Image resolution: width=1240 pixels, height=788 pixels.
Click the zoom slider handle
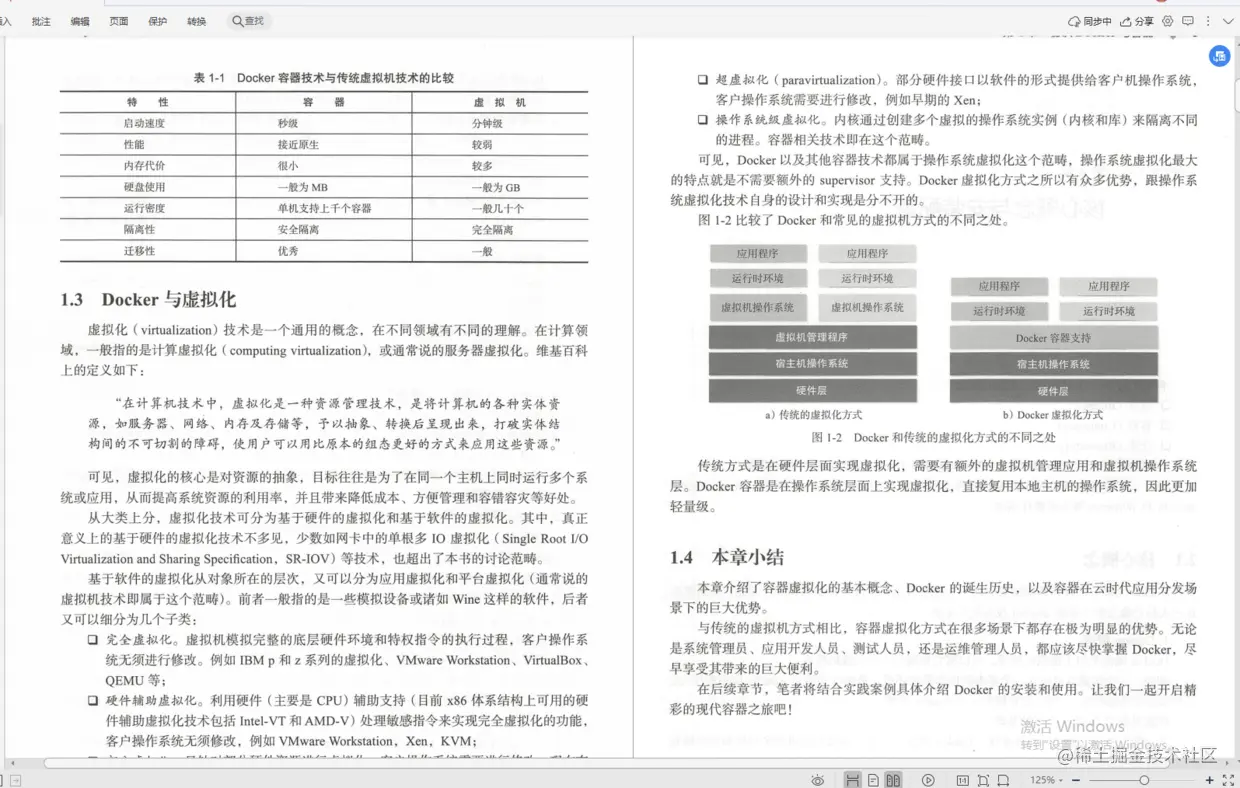tap(1144, 780)
